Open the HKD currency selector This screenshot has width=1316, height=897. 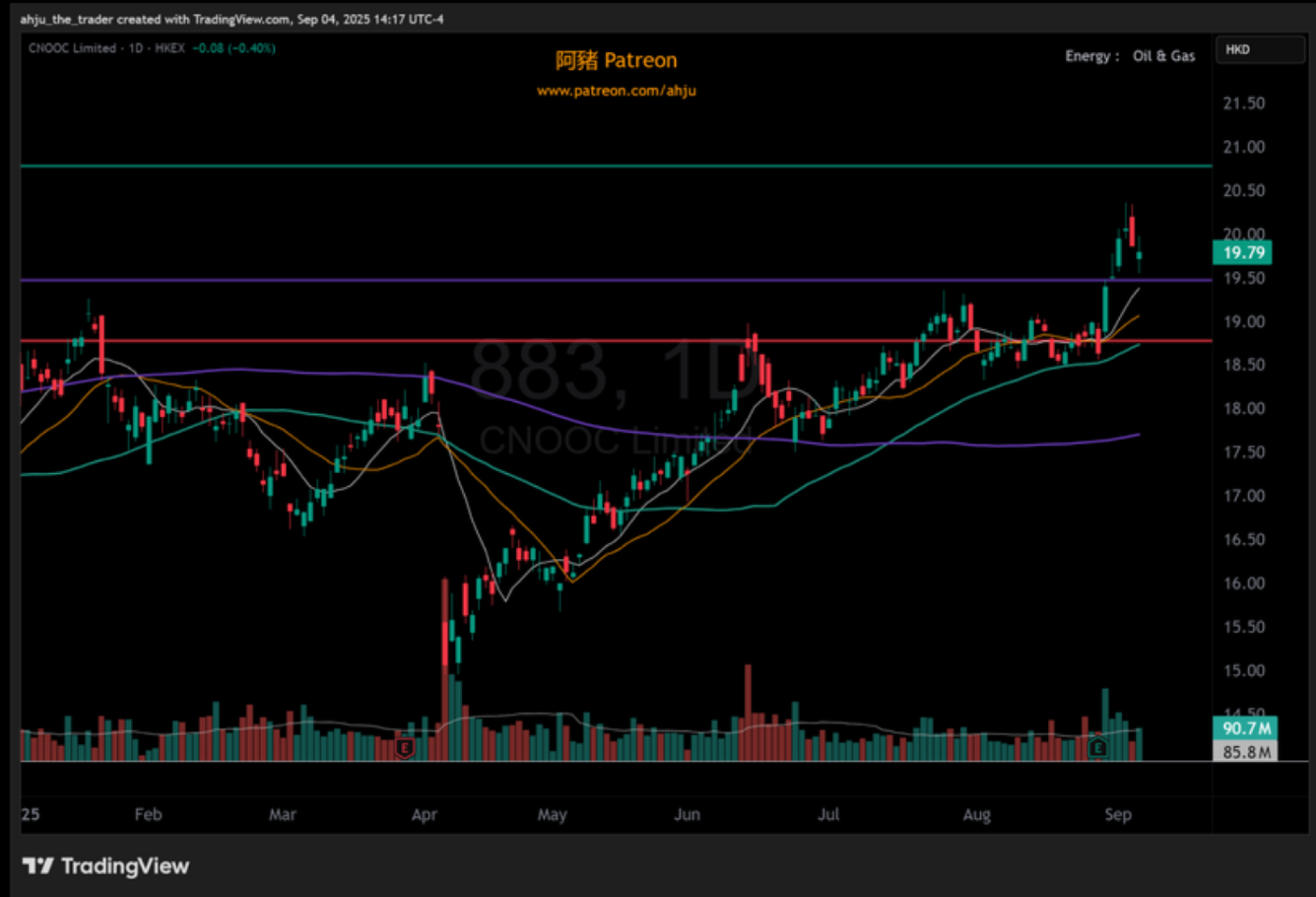click(x=1259, y=49)
